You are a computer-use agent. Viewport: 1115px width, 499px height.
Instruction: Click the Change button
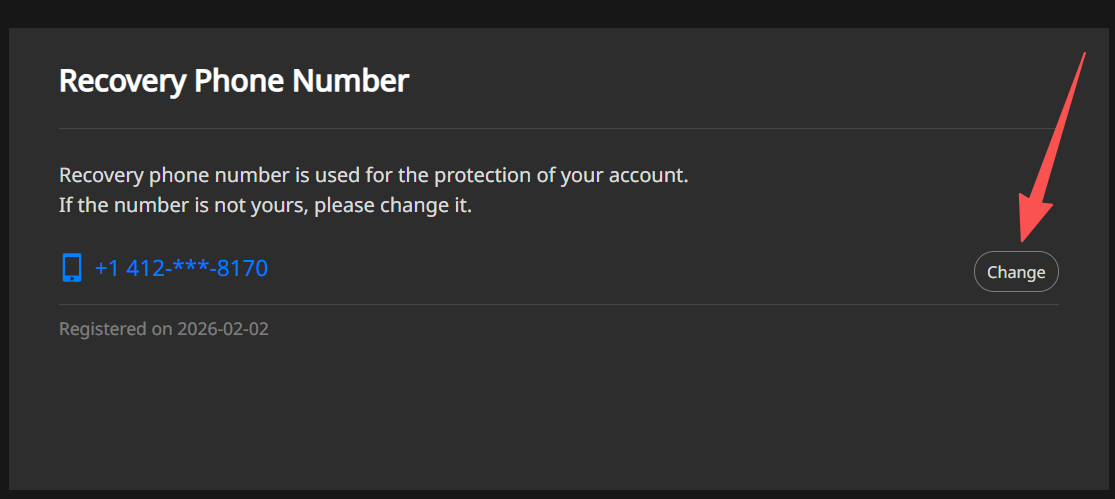(1015, 272)
